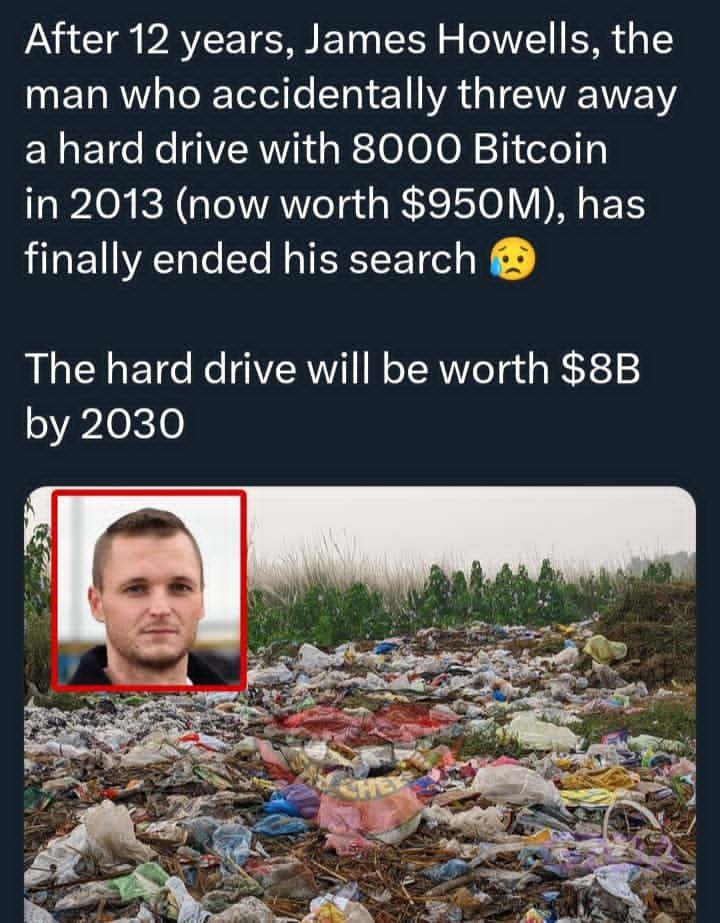Image resolution: width=720 pixels, height=923 pixels.
Task: Click the "$8B" prediction amount
Action: [x=600, y=369]
